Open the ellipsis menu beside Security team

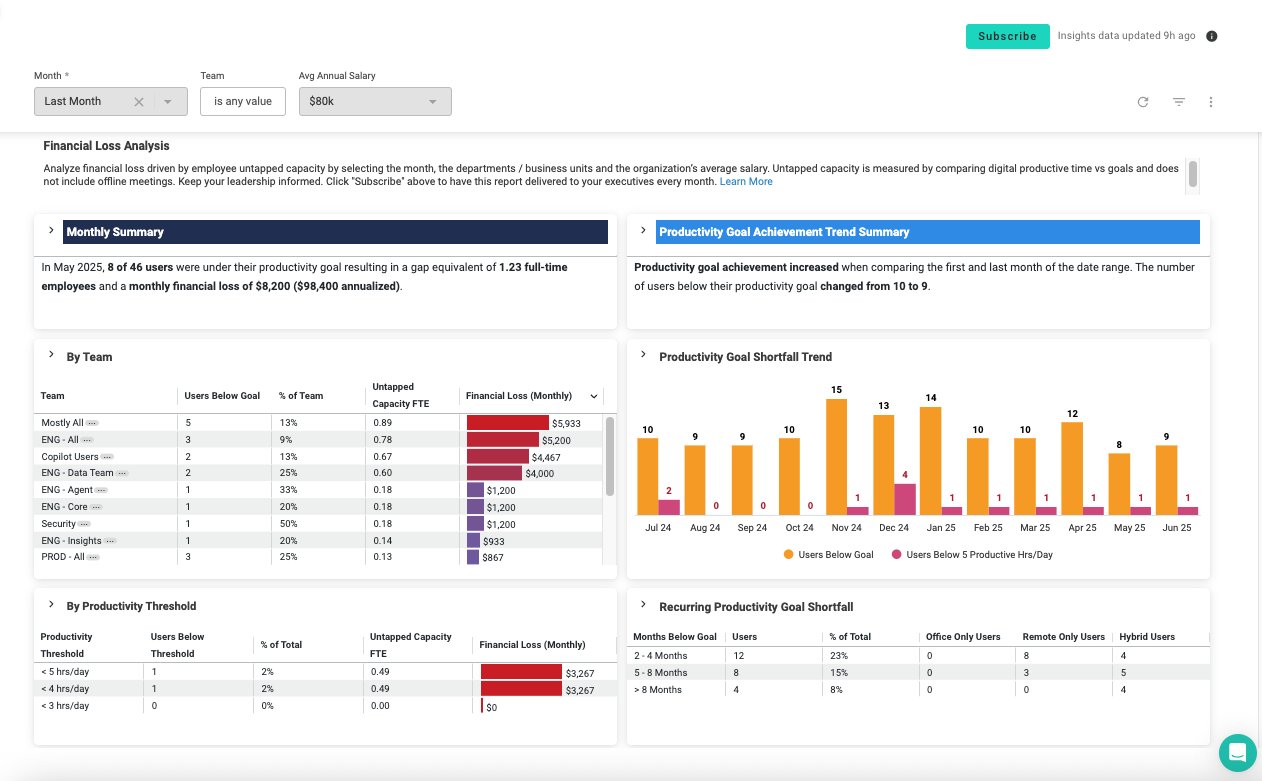(84, 523)
